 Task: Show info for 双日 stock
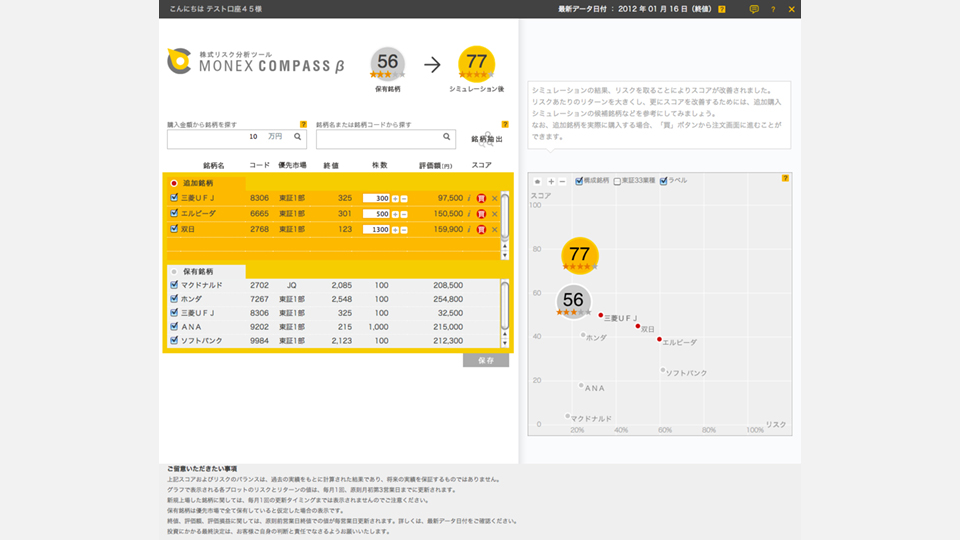coord(469,229)
